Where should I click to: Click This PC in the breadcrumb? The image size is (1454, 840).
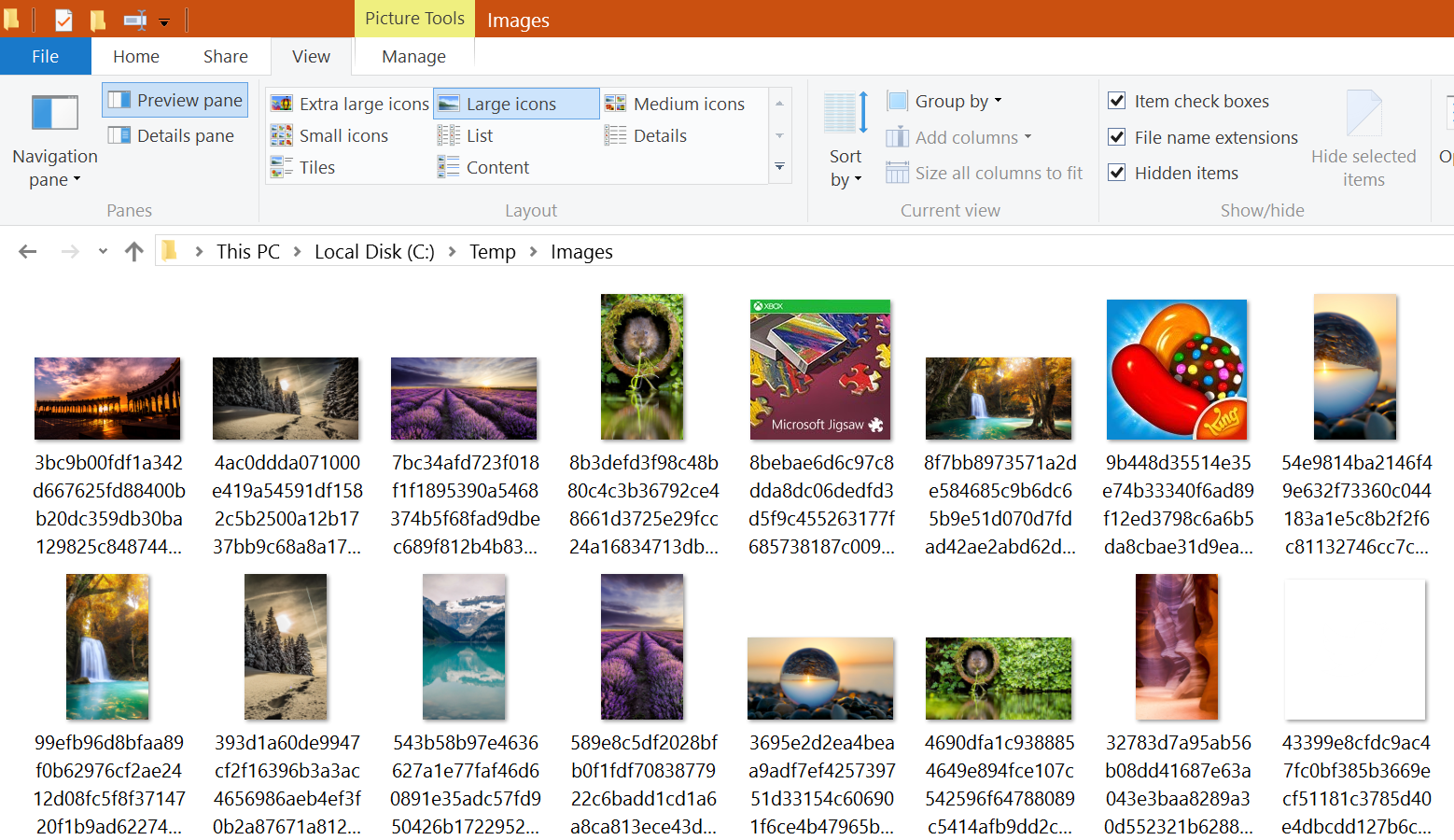tap(248, 251)
